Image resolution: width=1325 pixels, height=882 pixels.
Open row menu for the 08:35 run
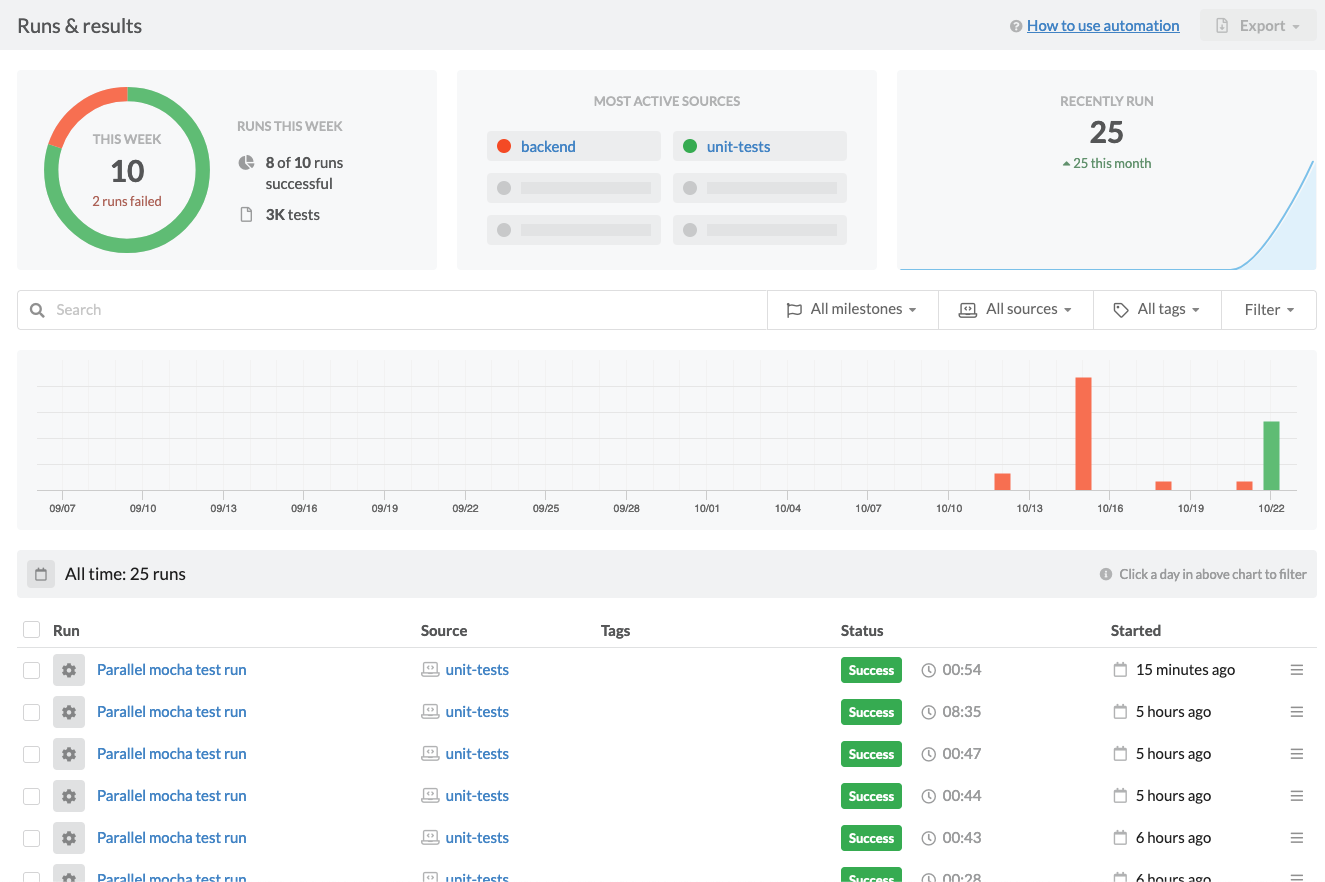[x=1297, y=712]
